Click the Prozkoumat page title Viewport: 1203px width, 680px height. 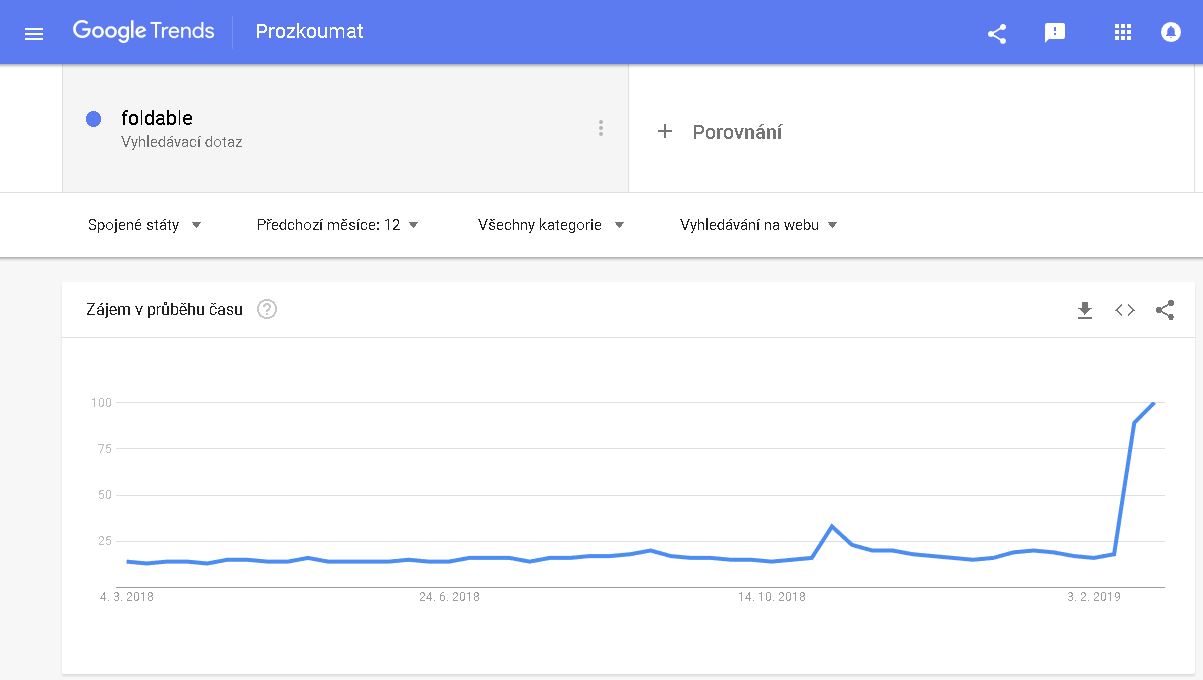309,31
